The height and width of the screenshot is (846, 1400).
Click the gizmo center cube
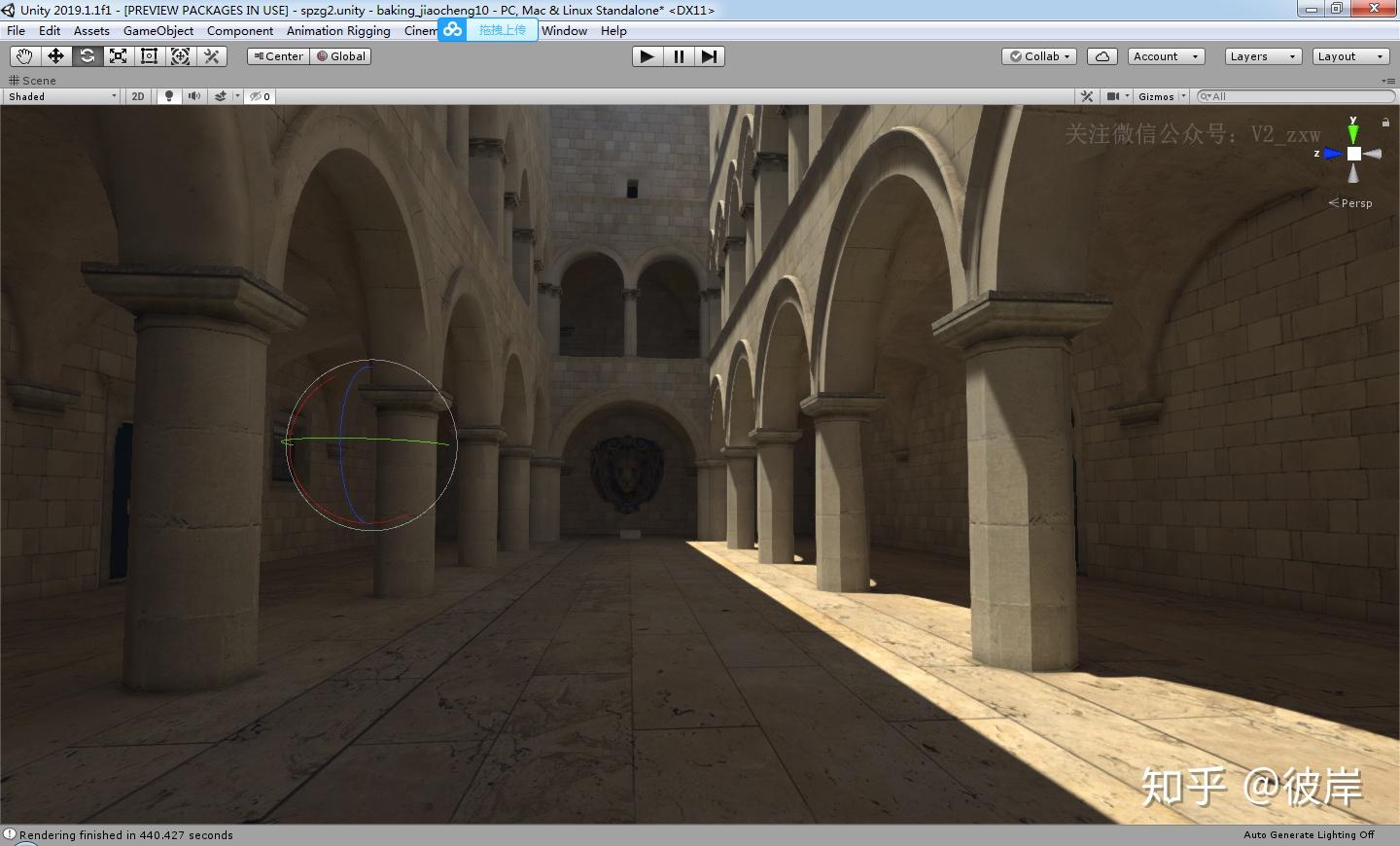pos(1354,154)
